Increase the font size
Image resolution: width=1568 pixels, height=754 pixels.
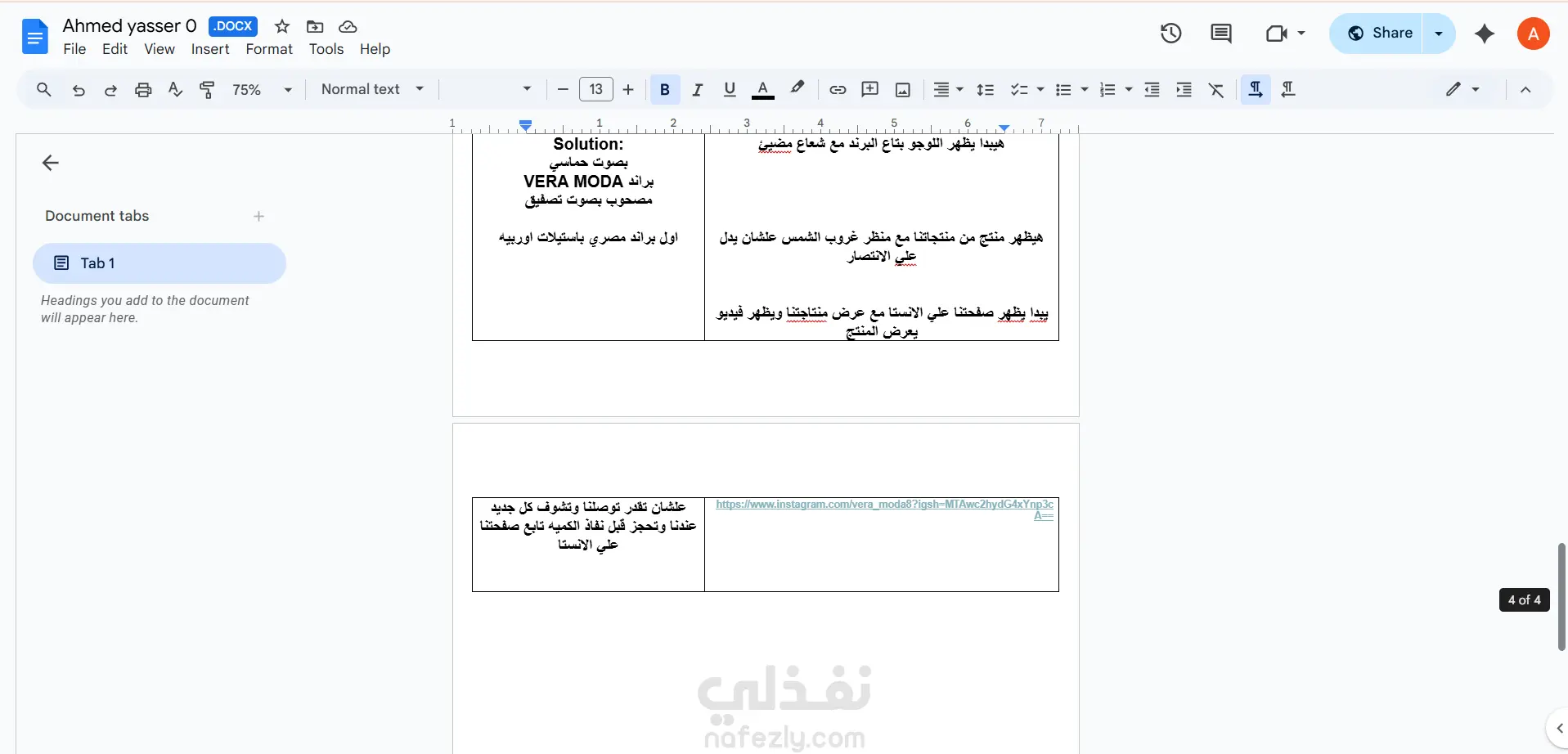click(628, 90)
